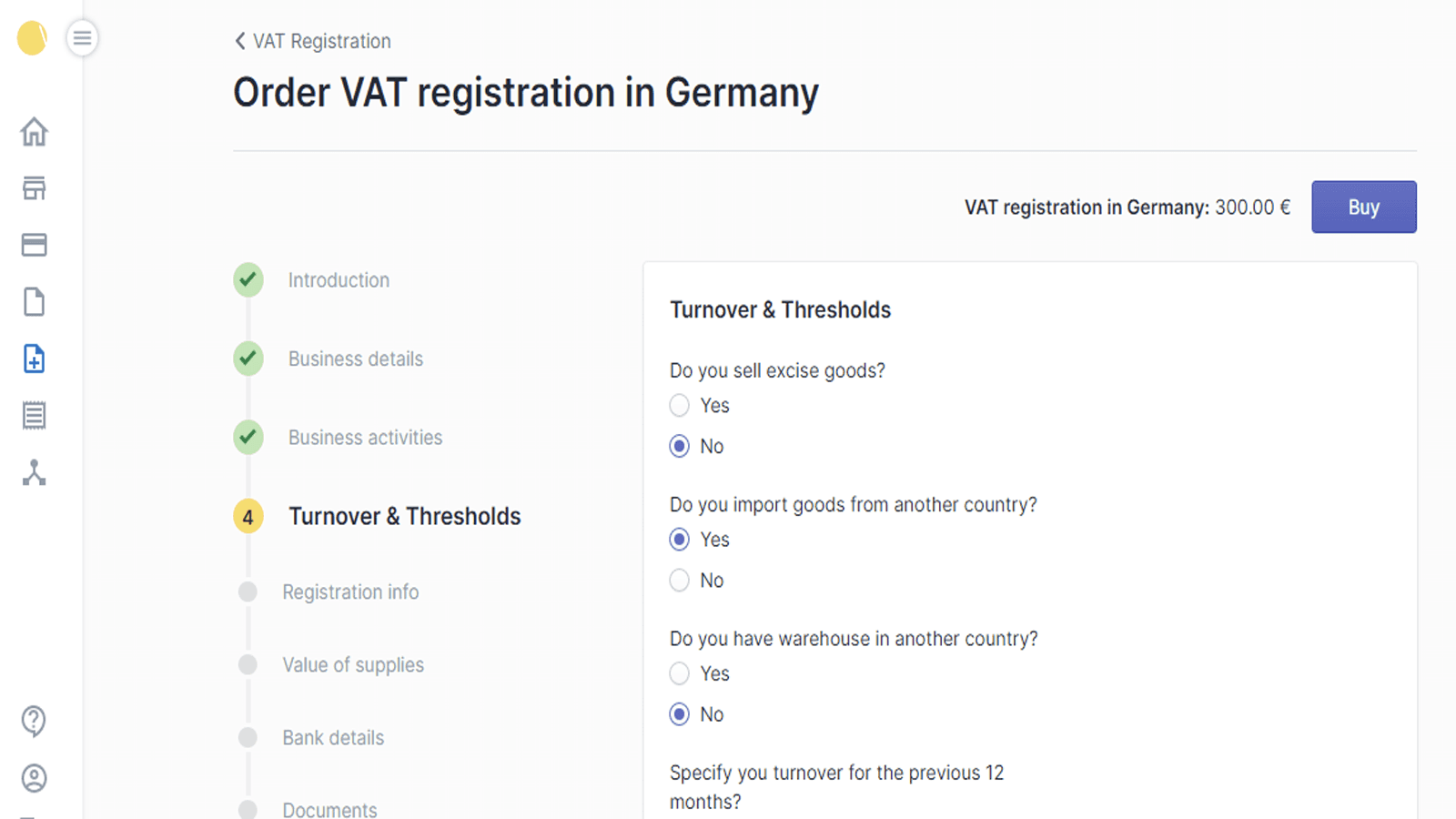Open the Business activities step
The width and height of the screenshot is (1456, 819).
coord(365,437)
